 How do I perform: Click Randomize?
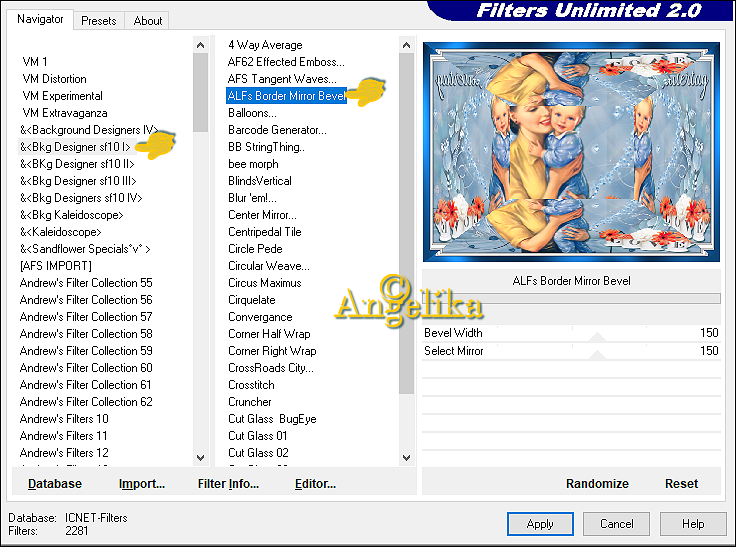pyautogui.click(x=597, y=484)
